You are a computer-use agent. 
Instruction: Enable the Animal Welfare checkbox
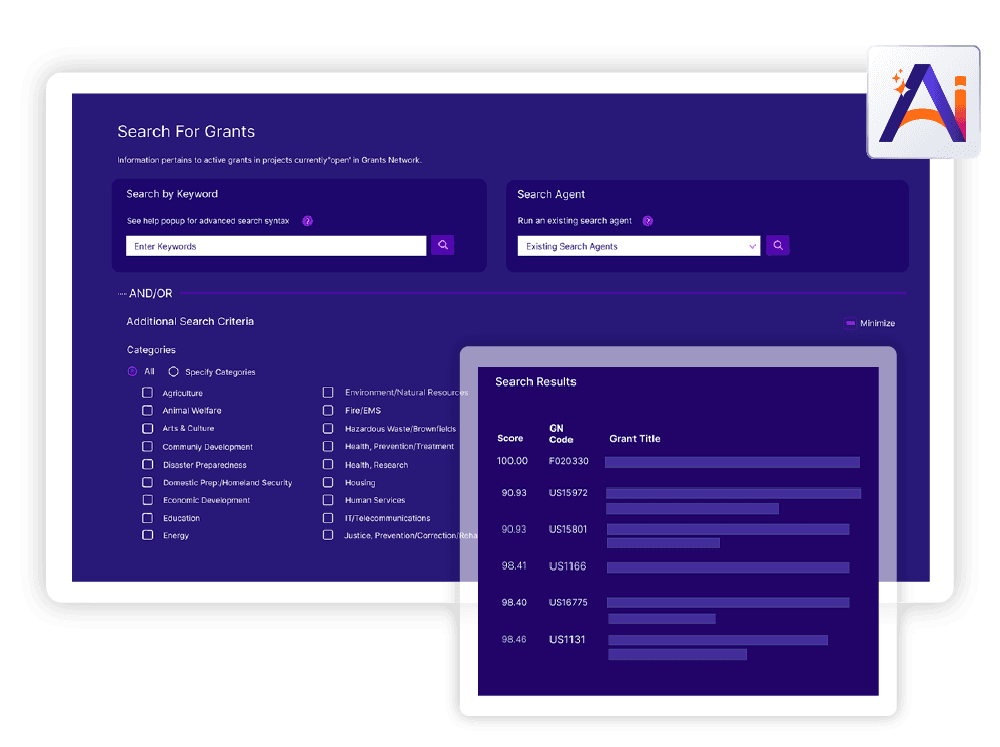[x=148, y=411]
